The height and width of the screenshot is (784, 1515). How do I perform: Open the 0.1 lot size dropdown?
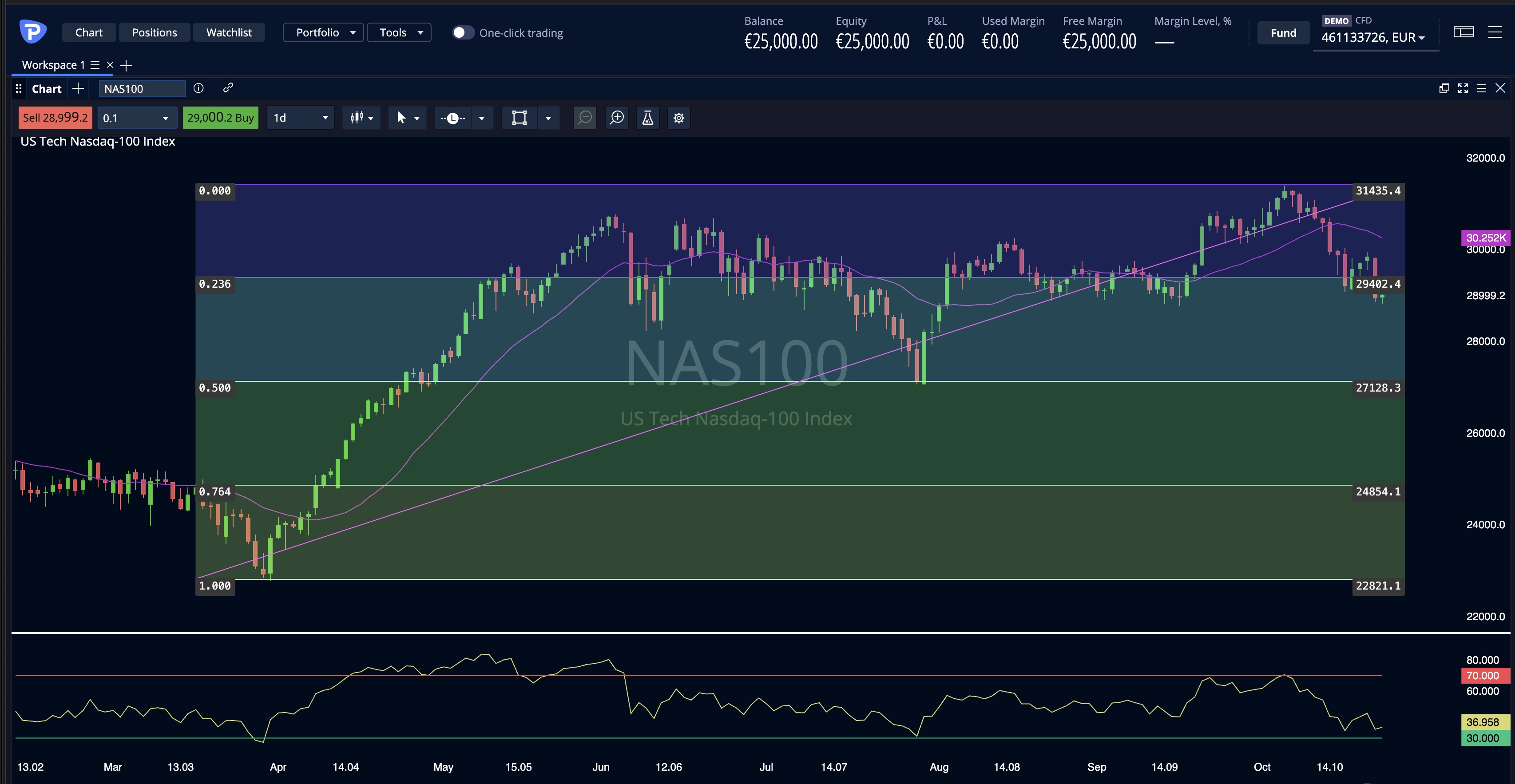coord(137,118)
